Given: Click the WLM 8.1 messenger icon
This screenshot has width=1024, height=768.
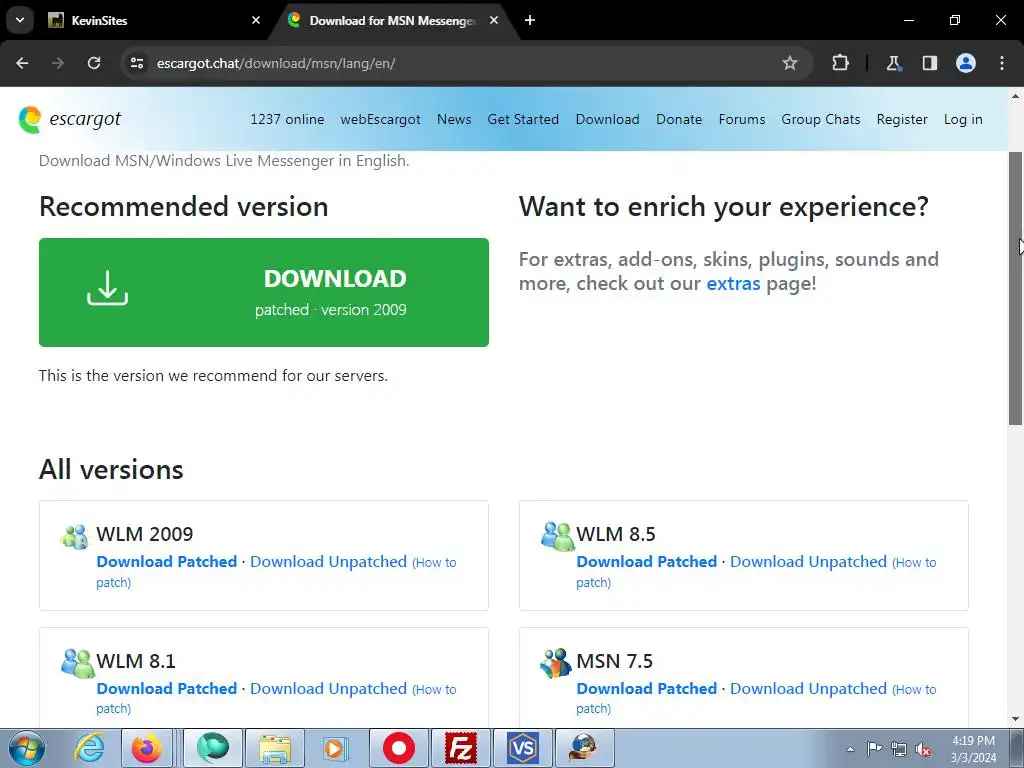Looking at the screenshot, I should (77, 664).
